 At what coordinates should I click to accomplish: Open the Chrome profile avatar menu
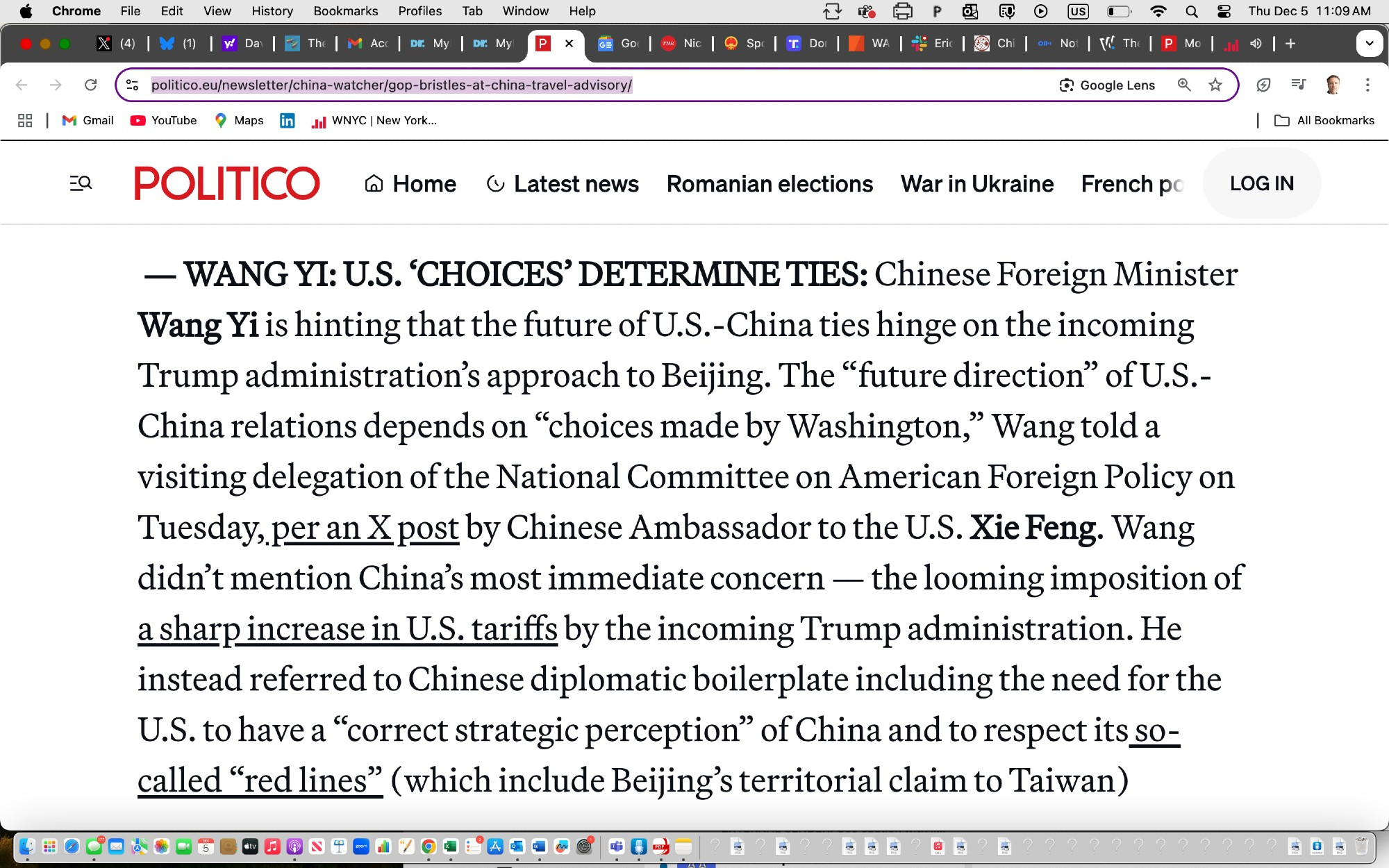[x=1333, y=85]
